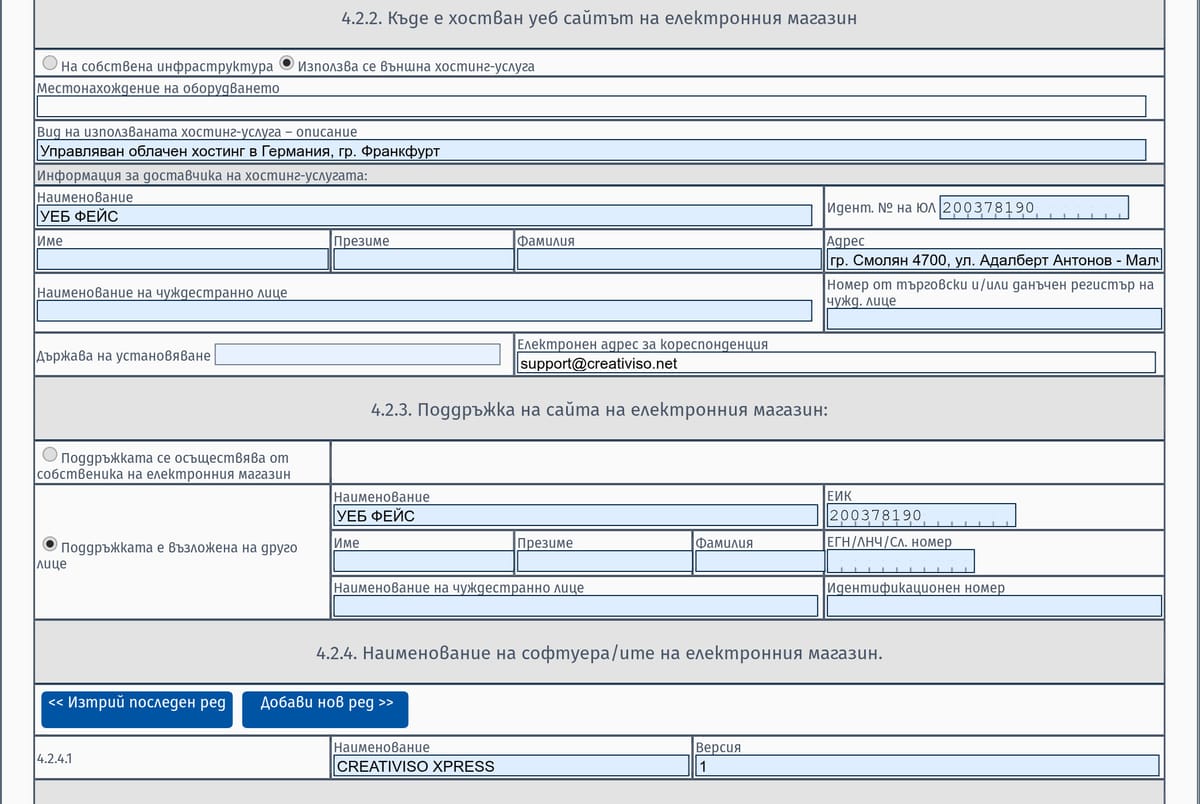Focus hosting provider 'Фамилия' field
The width and height of the screenshot is (1200, 804).
tap(668, 259)
